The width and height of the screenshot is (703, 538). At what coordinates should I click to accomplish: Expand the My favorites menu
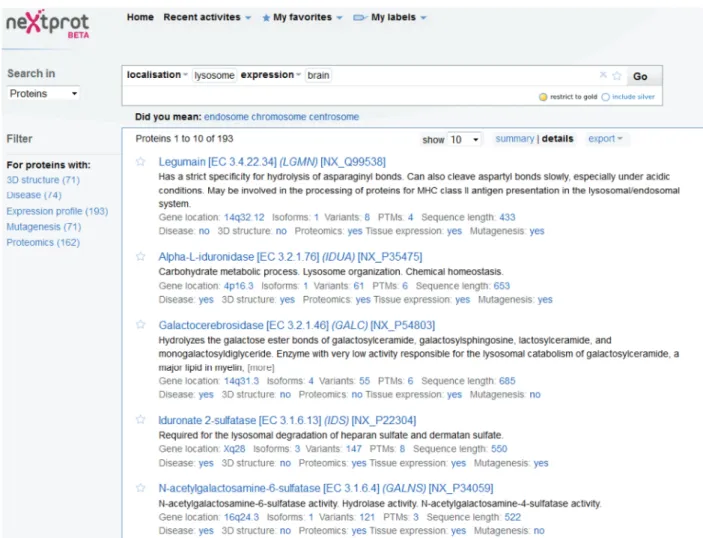point(308,17)
